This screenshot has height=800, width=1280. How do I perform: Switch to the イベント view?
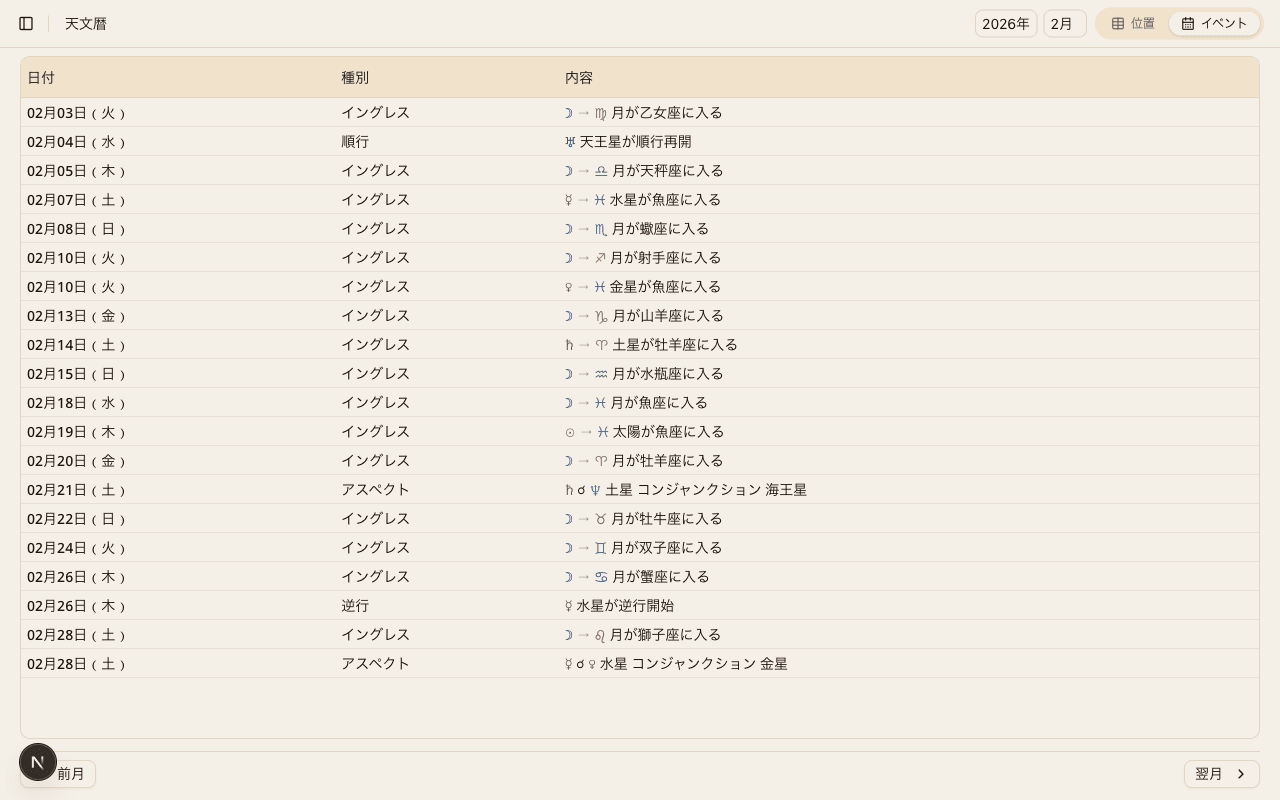[x=1214, y=23]
